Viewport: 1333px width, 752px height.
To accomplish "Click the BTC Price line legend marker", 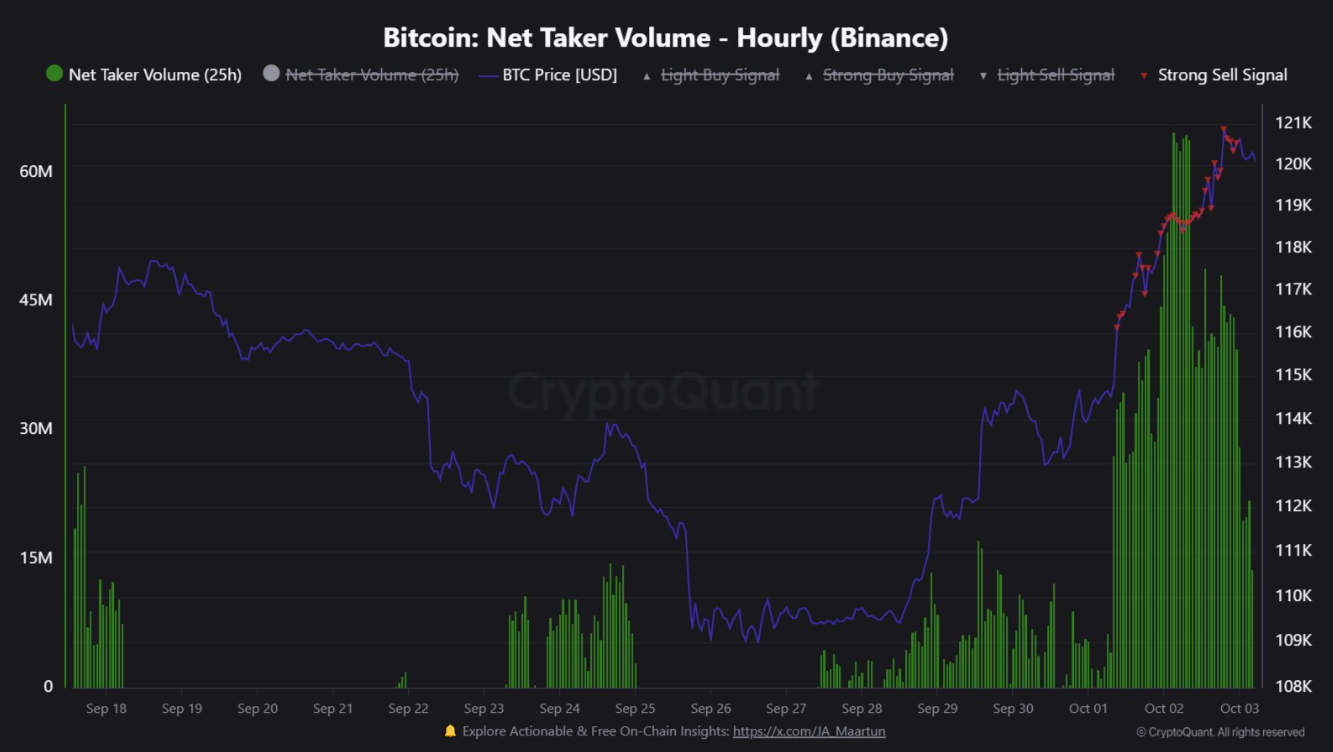I will [487, 75].
